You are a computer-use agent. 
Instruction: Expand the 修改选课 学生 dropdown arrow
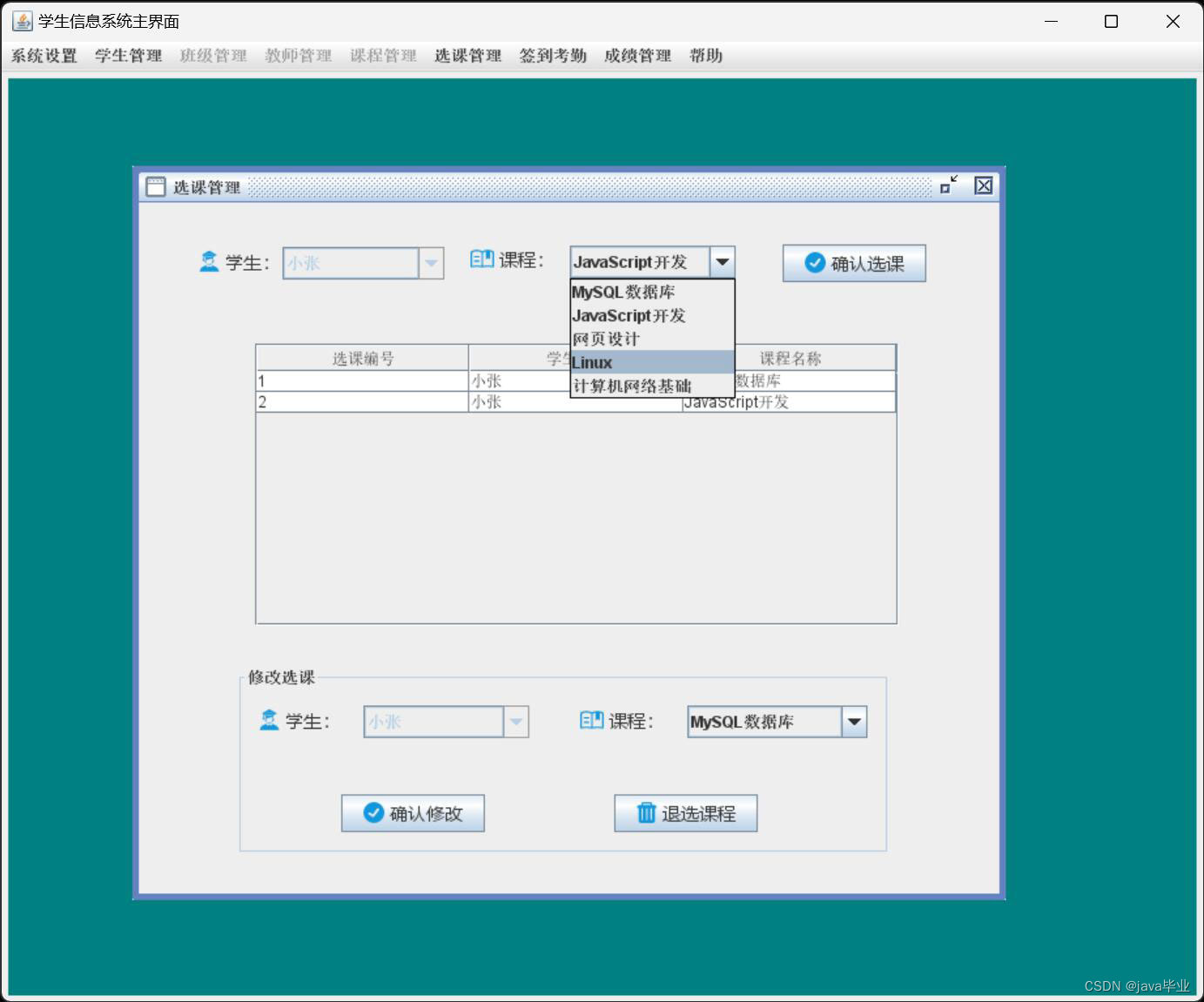(516, 722)
